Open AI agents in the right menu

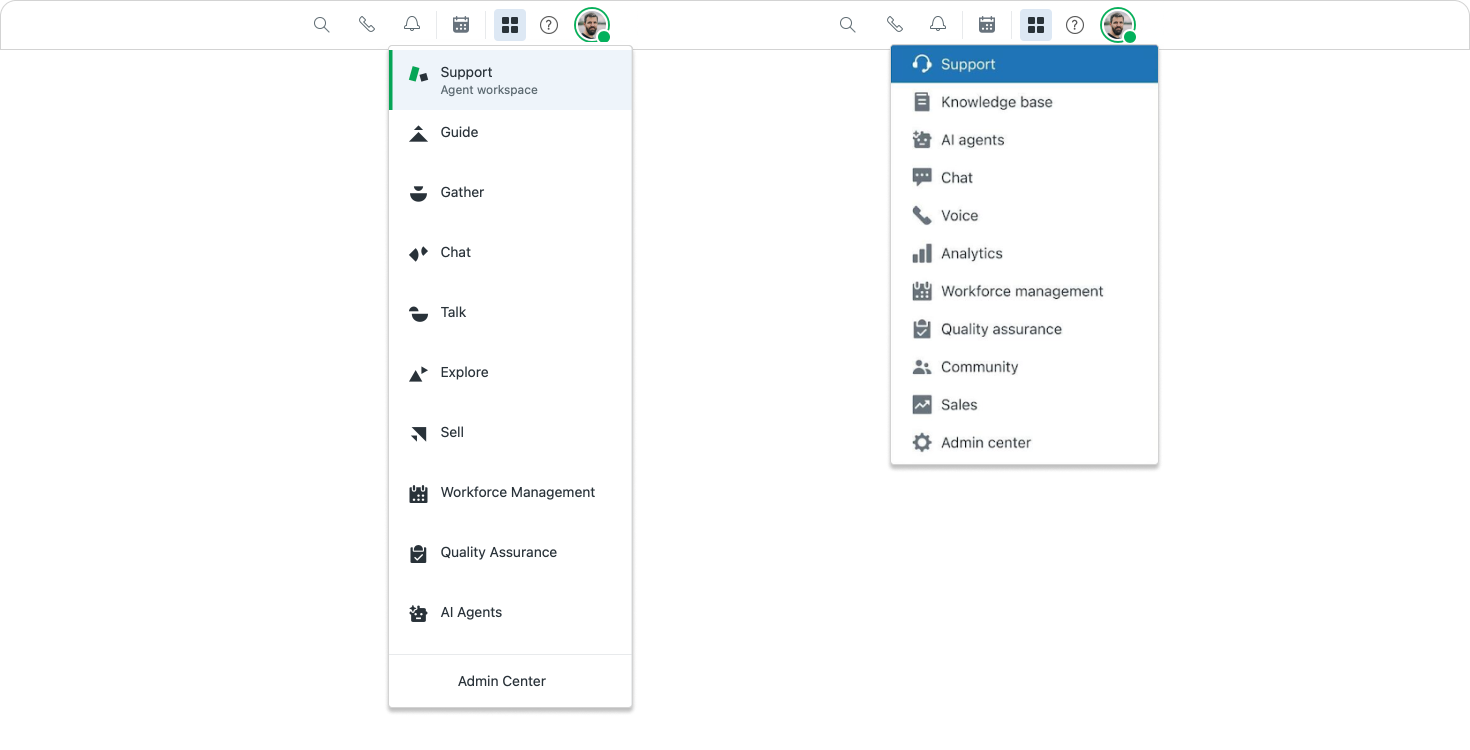coord(1024,140)
